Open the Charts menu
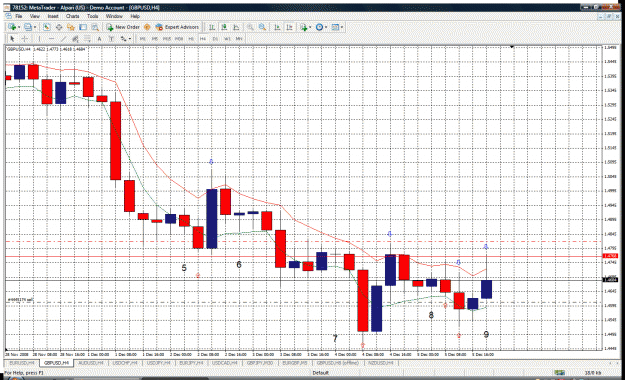The width and height of the screenshot is (625, 380). coord(73,16)
